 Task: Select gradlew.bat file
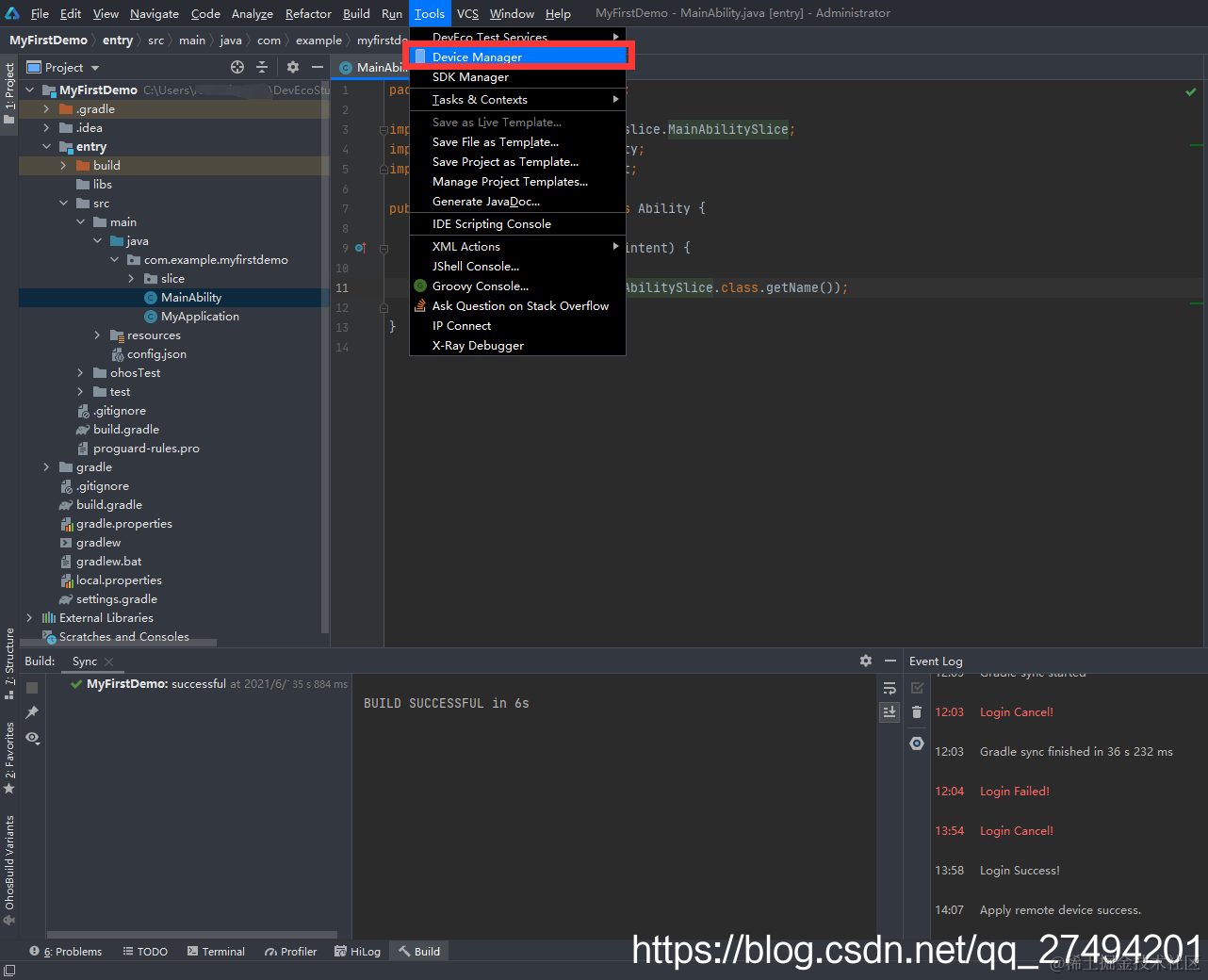click(x=108, y=562)
